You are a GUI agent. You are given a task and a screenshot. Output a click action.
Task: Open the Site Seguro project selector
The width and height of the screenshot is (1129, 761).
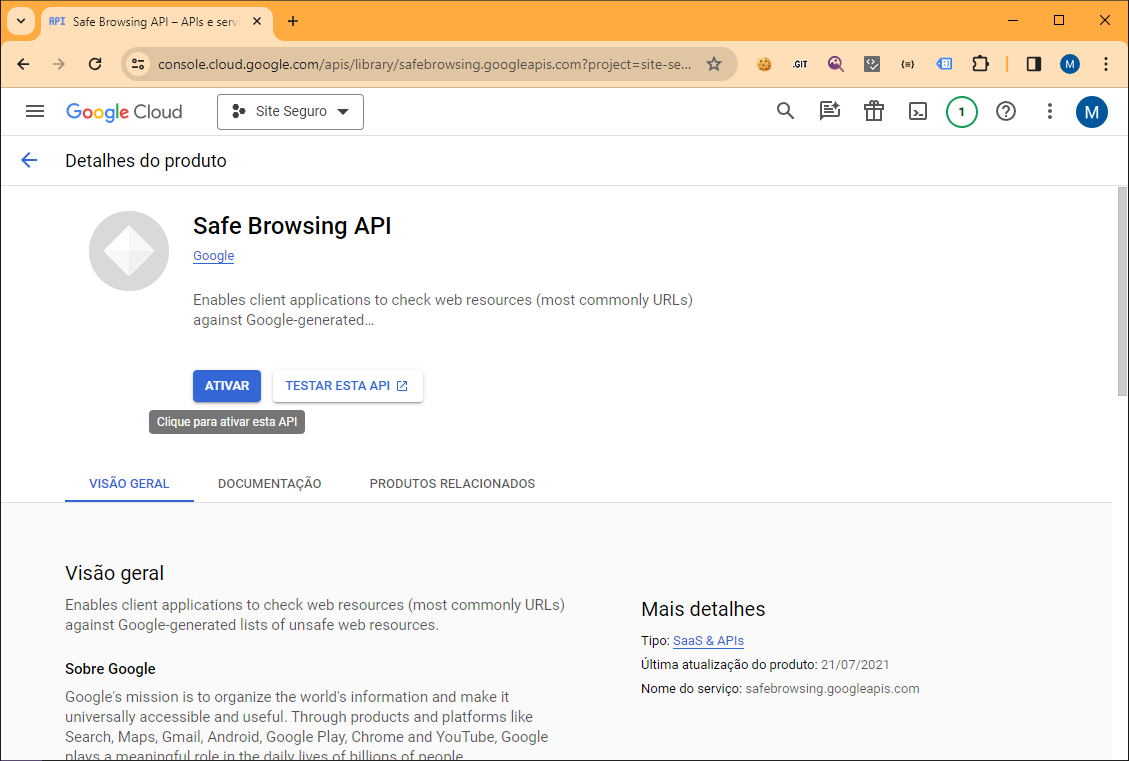click(290, 112)
